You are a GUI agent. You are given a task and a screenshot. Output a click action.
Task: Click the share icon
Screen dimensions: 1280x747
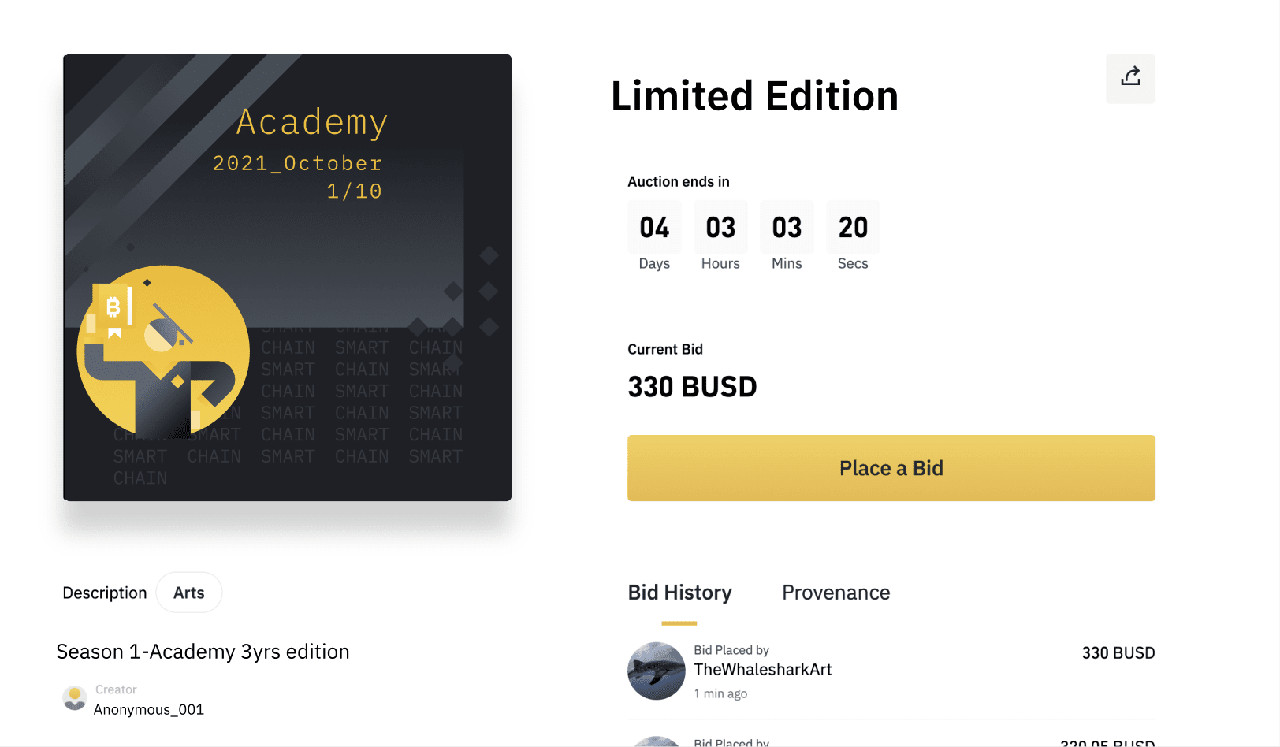click(x=1130, y=78)
